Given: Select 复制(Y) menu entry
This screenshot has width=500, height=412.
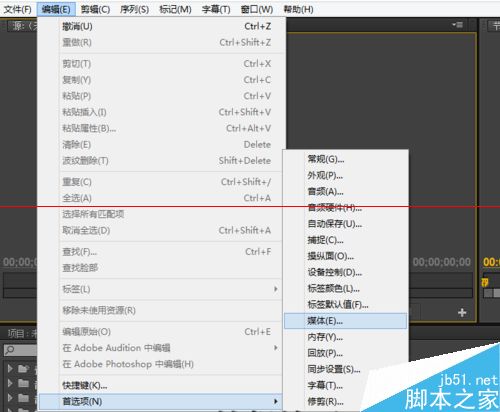Looking at the screenshot, I should (162, 80).
